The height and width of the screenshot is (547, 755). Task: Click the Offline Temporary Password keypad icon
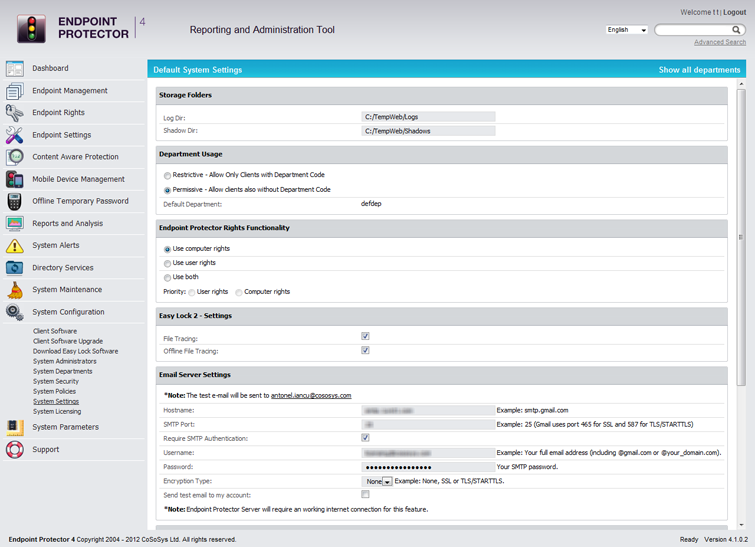[14, 201]
